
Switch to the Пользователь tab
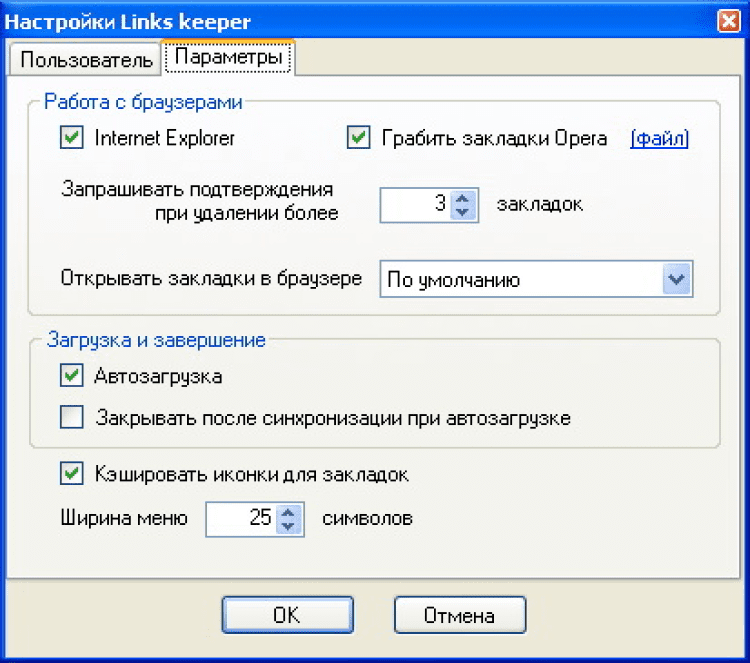tap(86, 60)
